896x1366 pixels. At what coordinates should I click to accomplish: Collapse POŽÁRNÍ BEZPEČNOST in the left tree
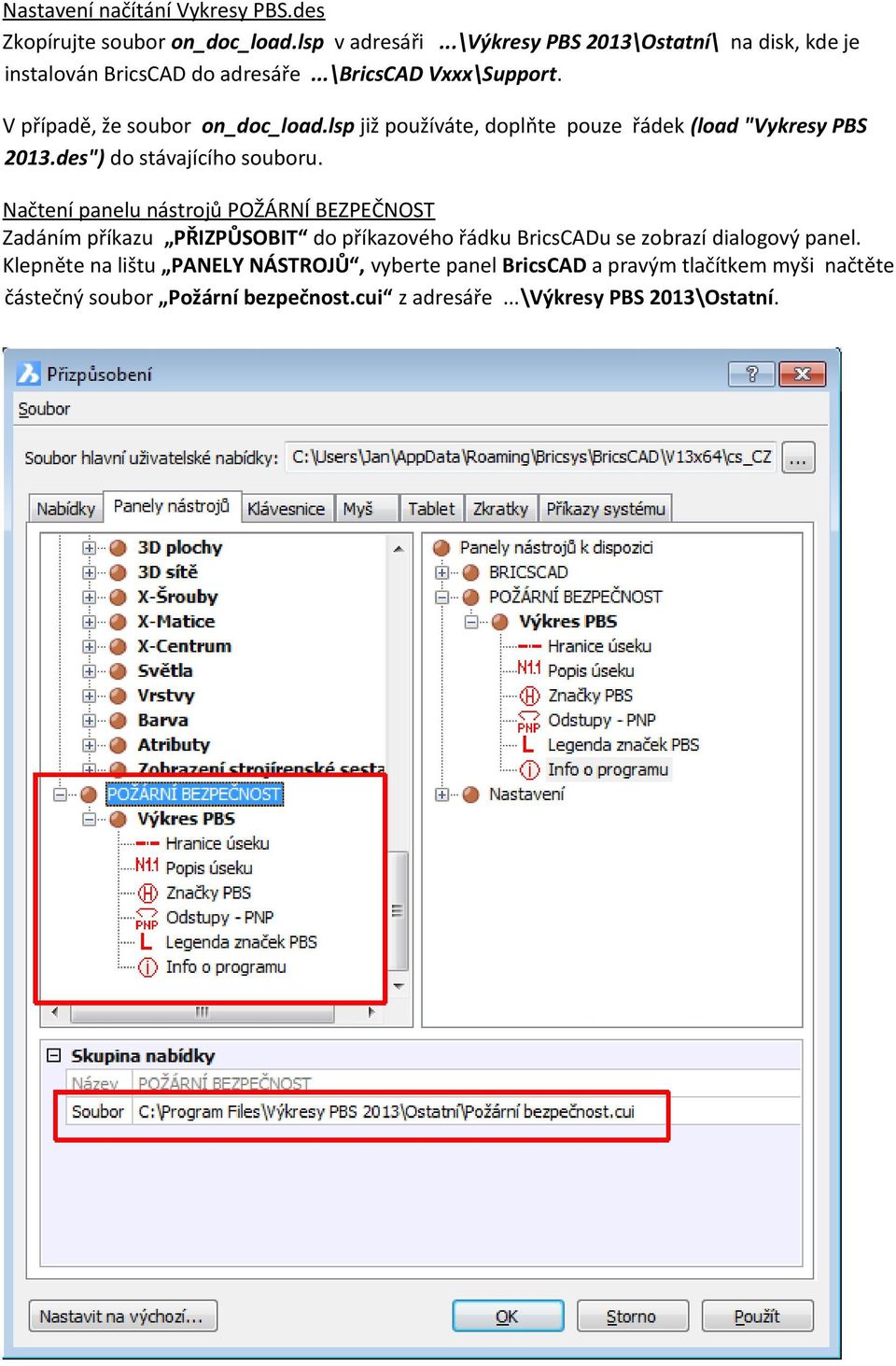61,795
